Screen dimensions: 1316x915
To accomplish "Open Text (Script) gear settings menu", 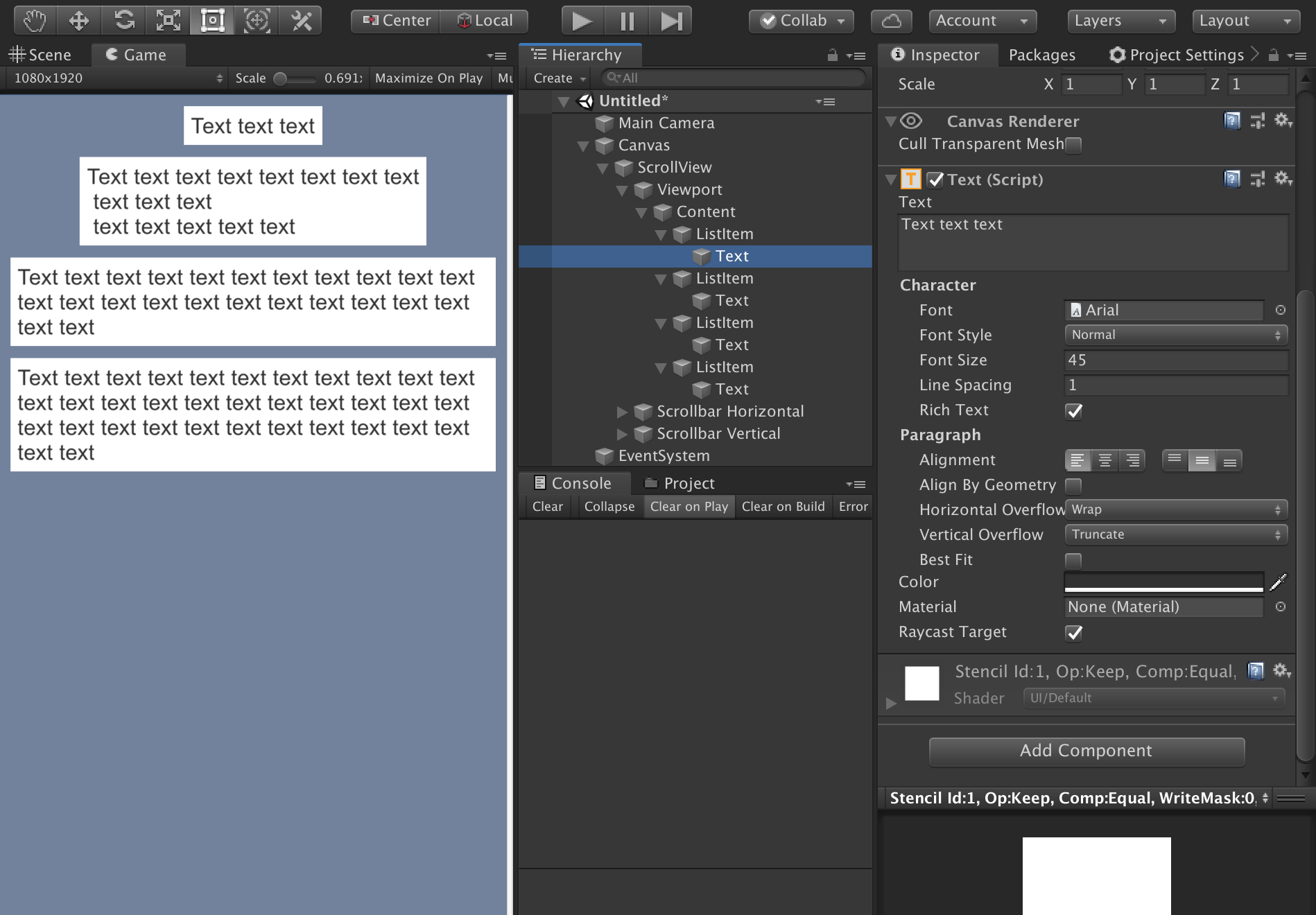I will [1283, 179].
